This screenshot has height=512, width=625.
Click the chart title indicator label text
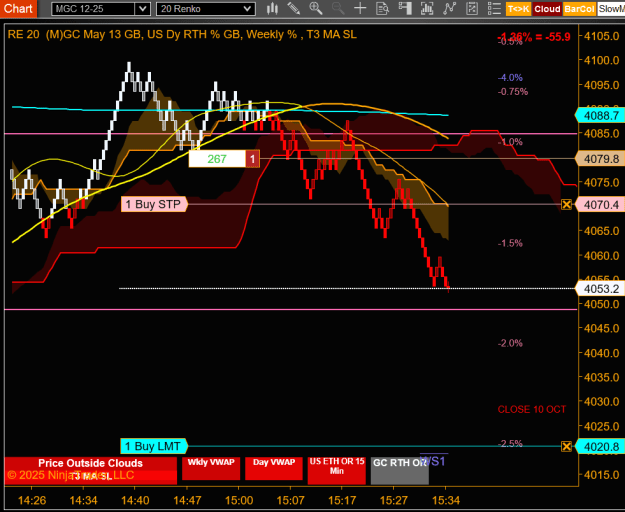click(182, 35)
